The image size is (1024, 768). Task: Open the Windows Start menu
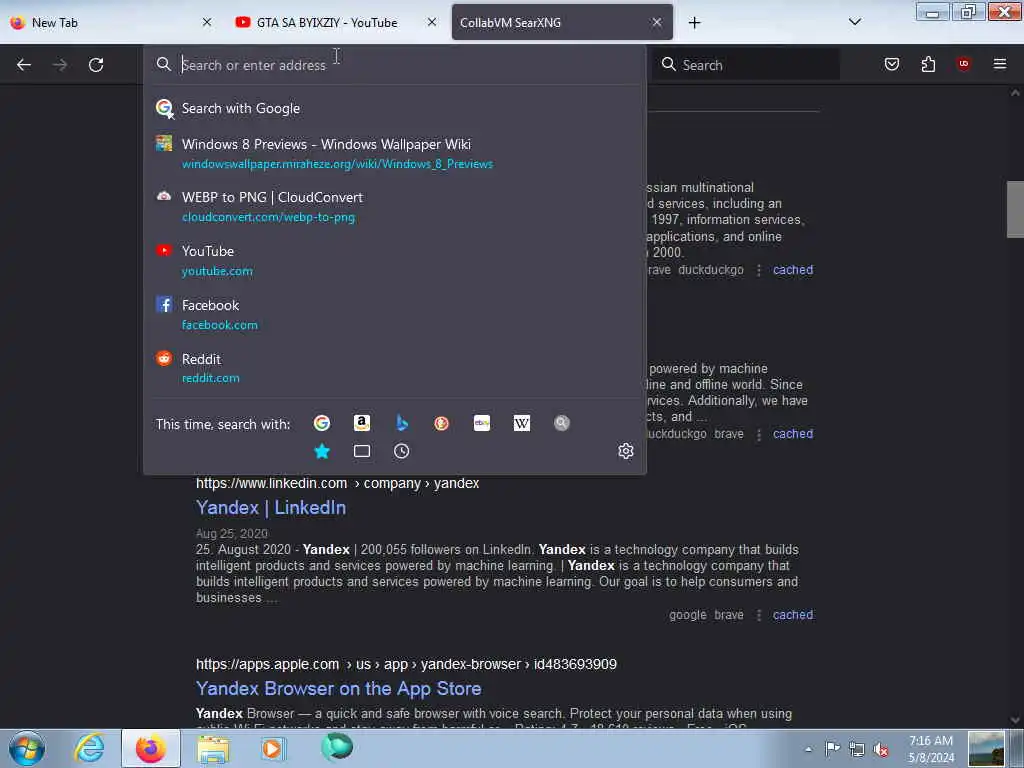(x=27, y=748)
